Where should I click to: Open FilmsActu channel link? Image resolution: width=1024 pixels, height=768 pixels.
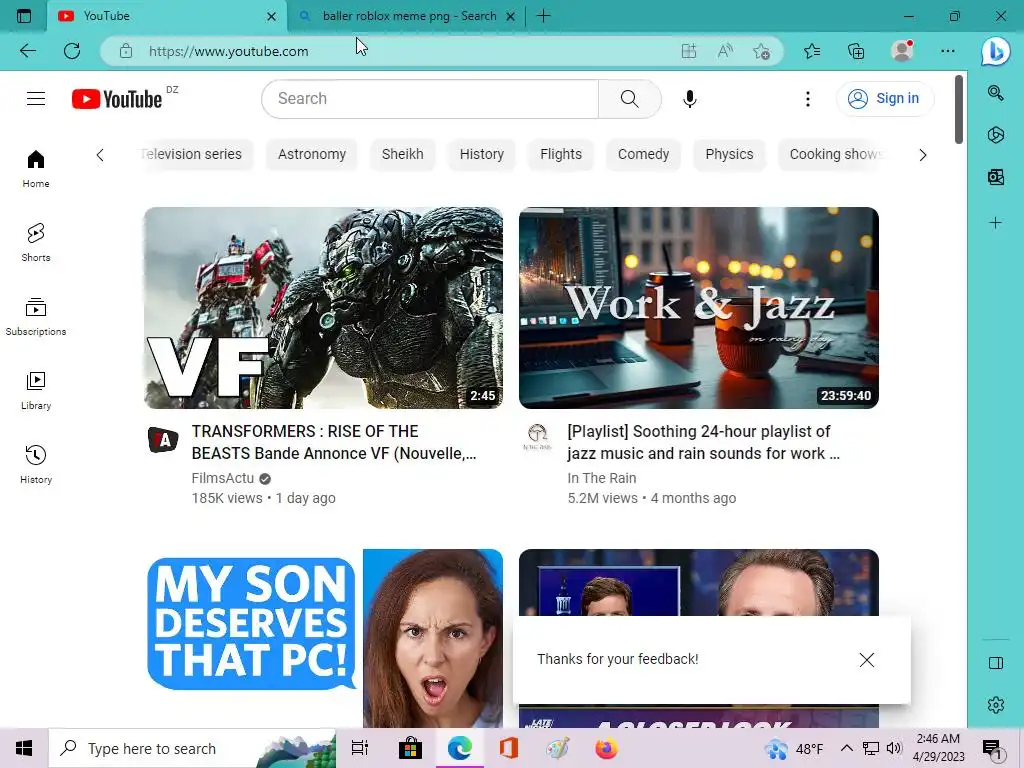point(222,478)
